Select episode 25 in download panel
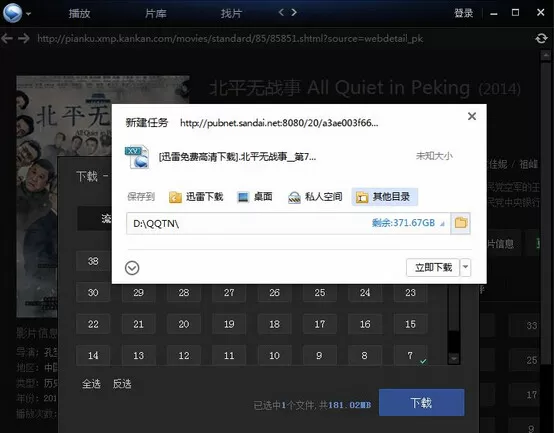 (320, 293)
